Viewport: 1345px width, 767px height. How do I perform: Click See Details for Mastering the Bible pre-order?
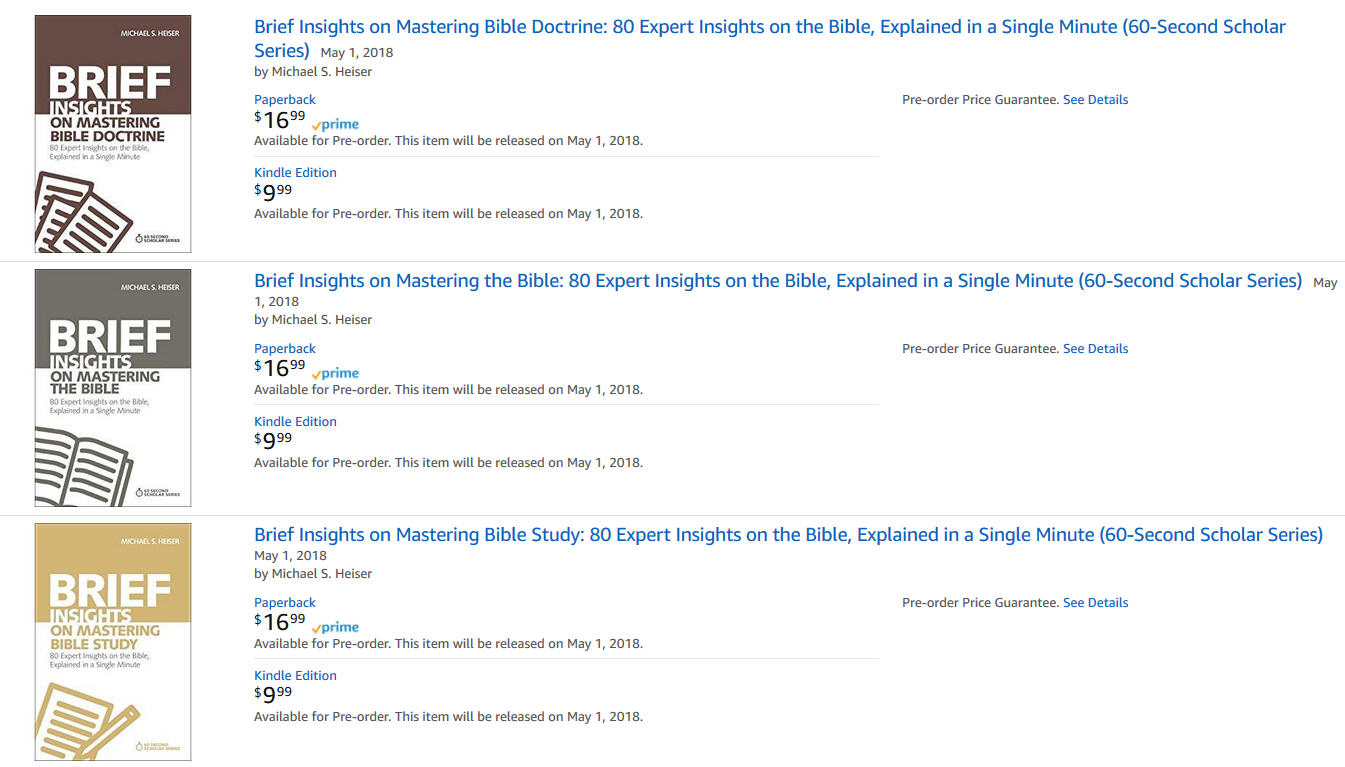[1095, 348]
